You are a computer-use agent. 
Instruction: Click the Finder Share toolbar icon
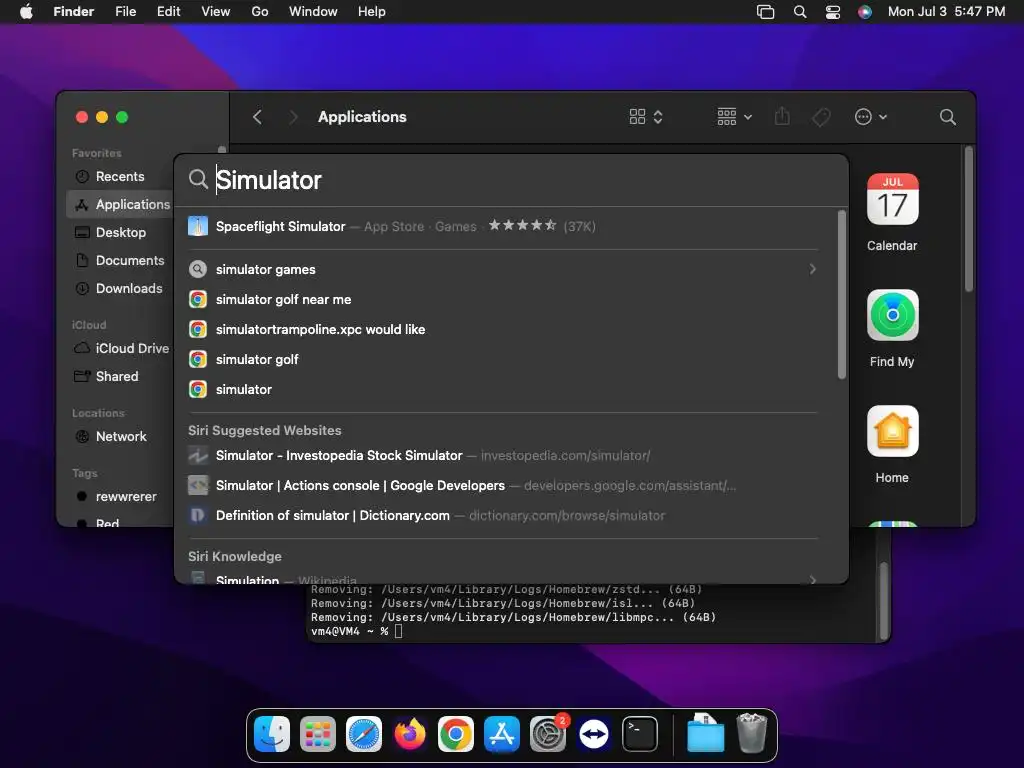782,117
